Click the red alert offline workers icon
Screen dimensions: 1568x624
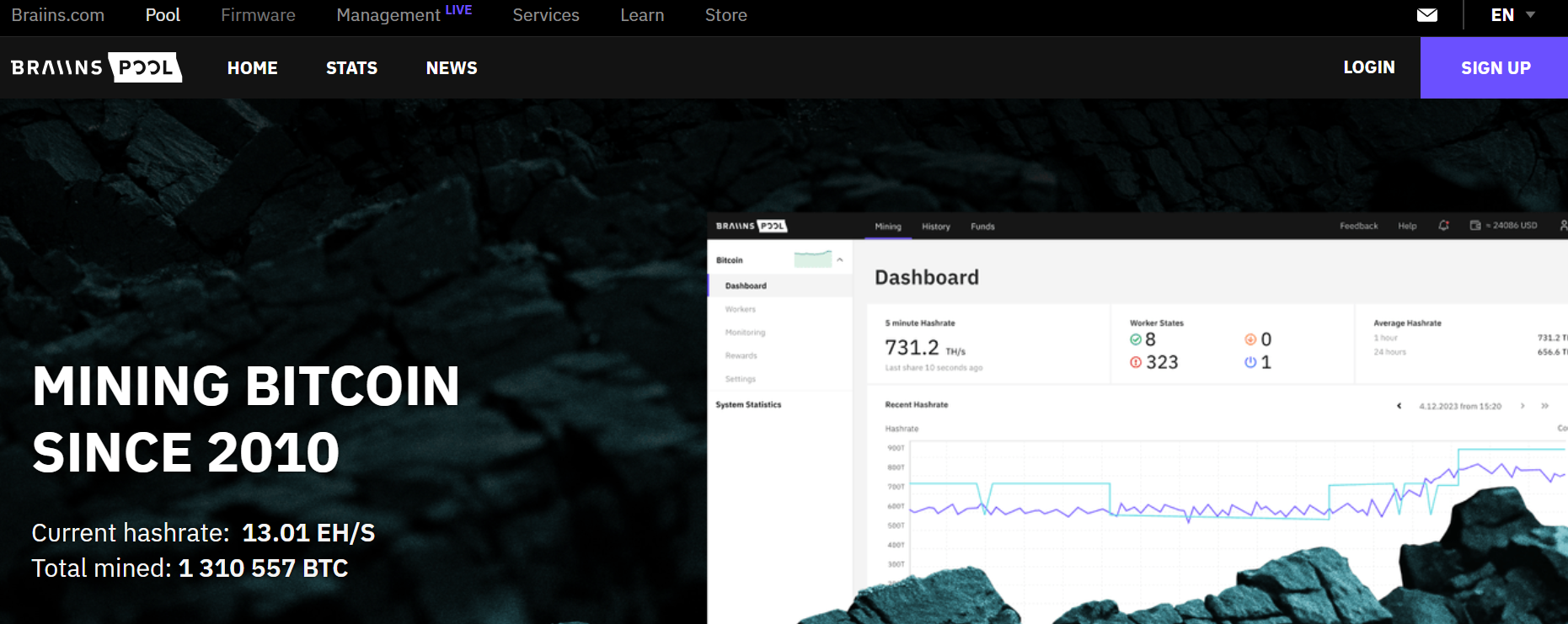pos(1136,362)
